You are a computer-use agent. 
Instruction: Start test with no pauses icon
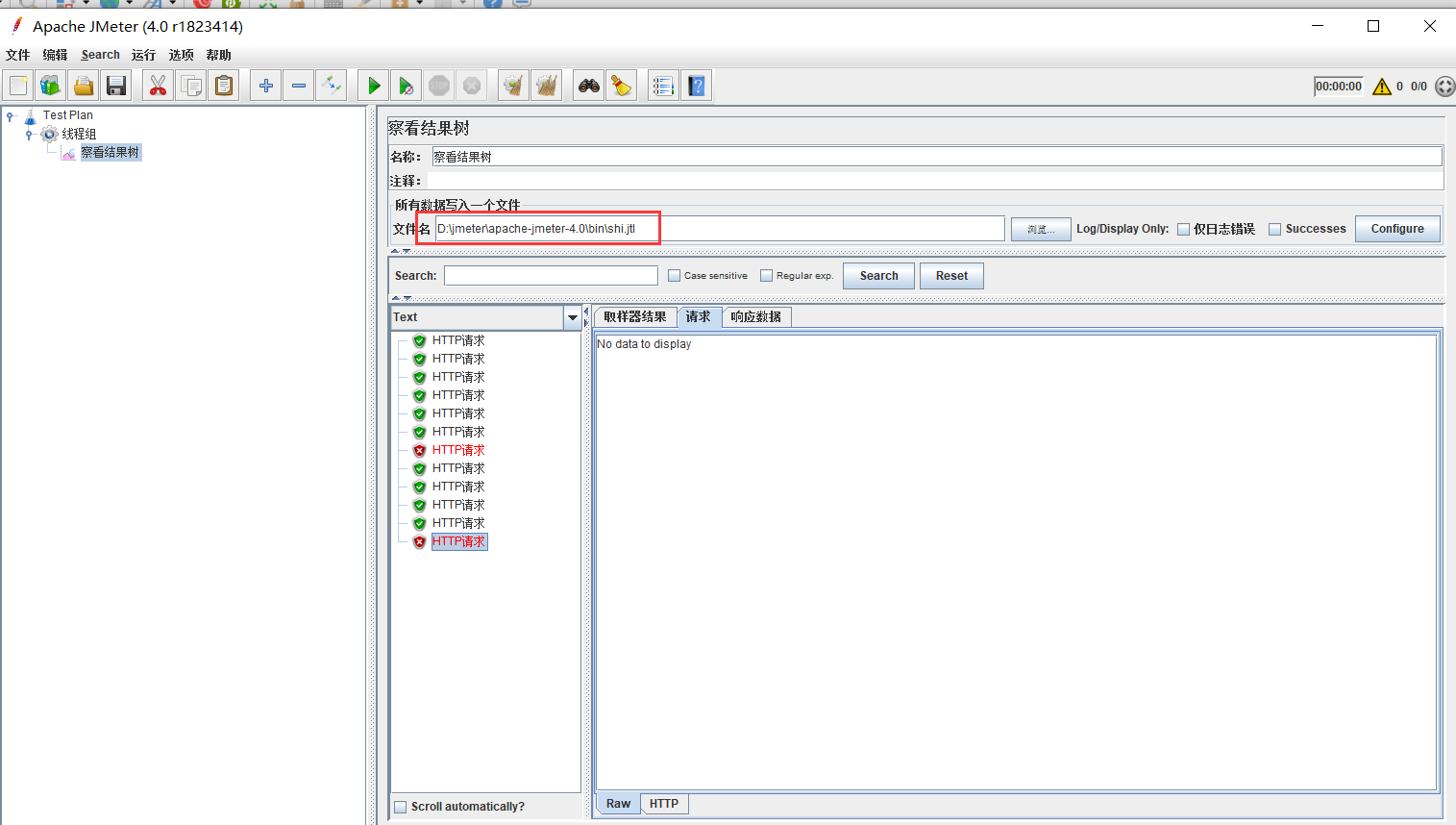[x=407, y=86]
